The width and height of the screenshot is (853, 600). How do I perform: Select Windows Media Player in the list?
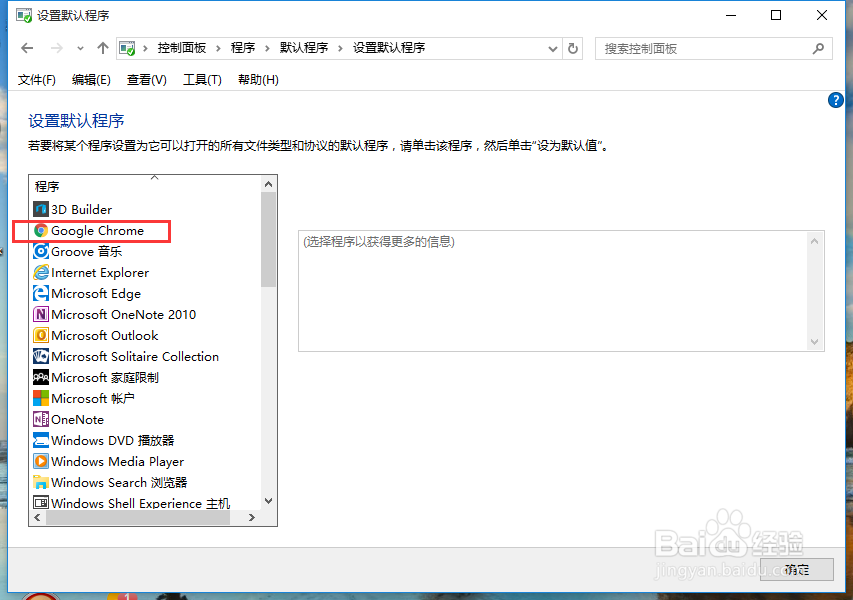[118, 462]
